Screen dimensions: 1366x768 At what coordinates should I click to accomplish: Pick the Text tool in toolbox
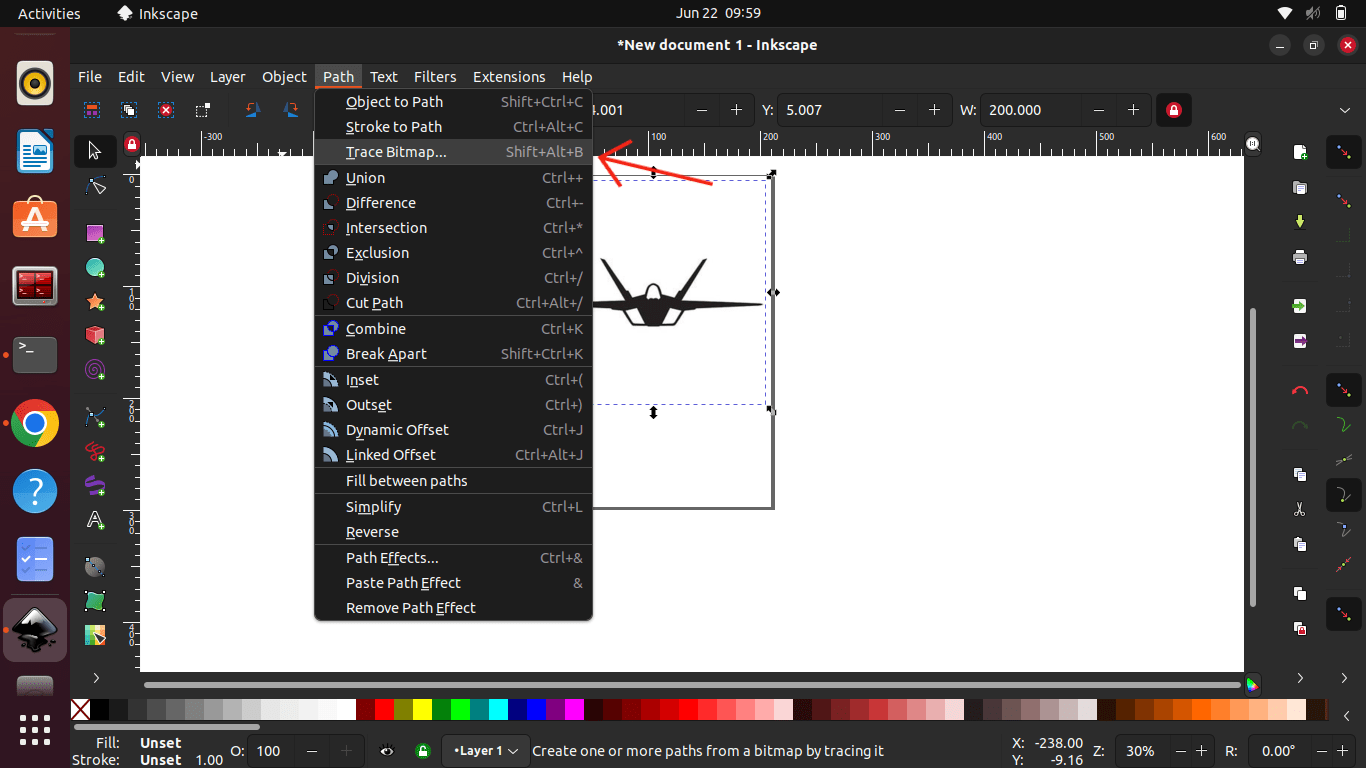(x=95, y=520)
